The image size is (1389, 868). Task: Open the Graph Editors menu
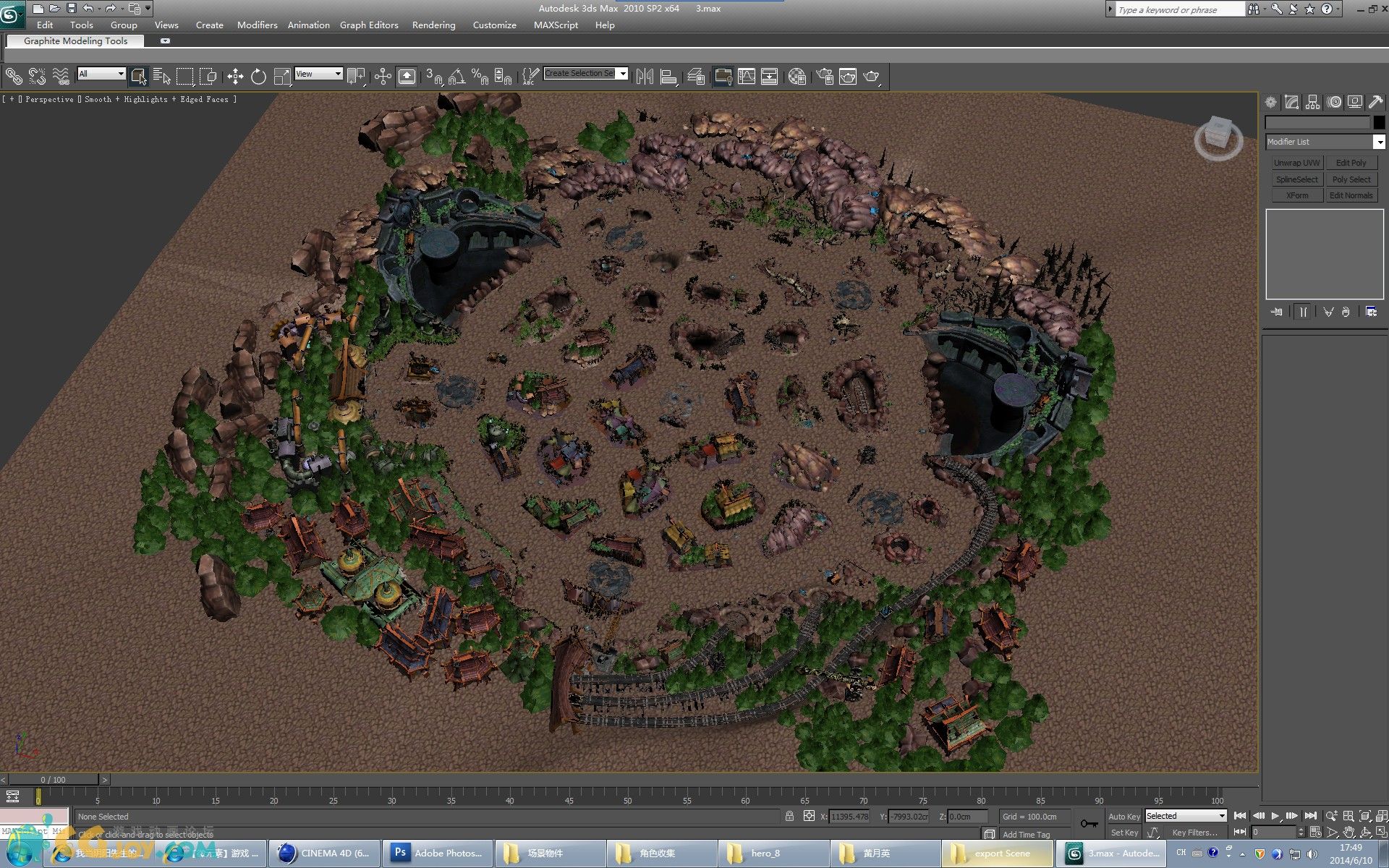[369, 25]
